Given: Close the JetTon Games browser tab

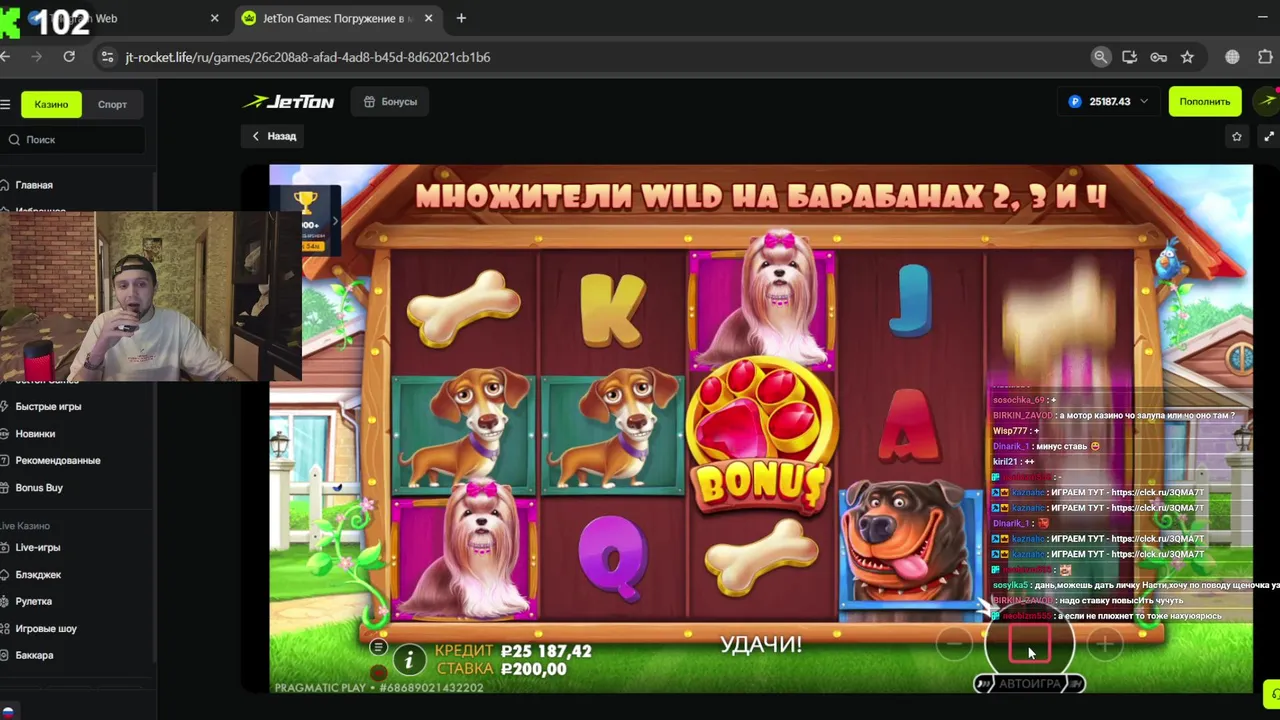Looking at the screenshot, I should (429, 18).
